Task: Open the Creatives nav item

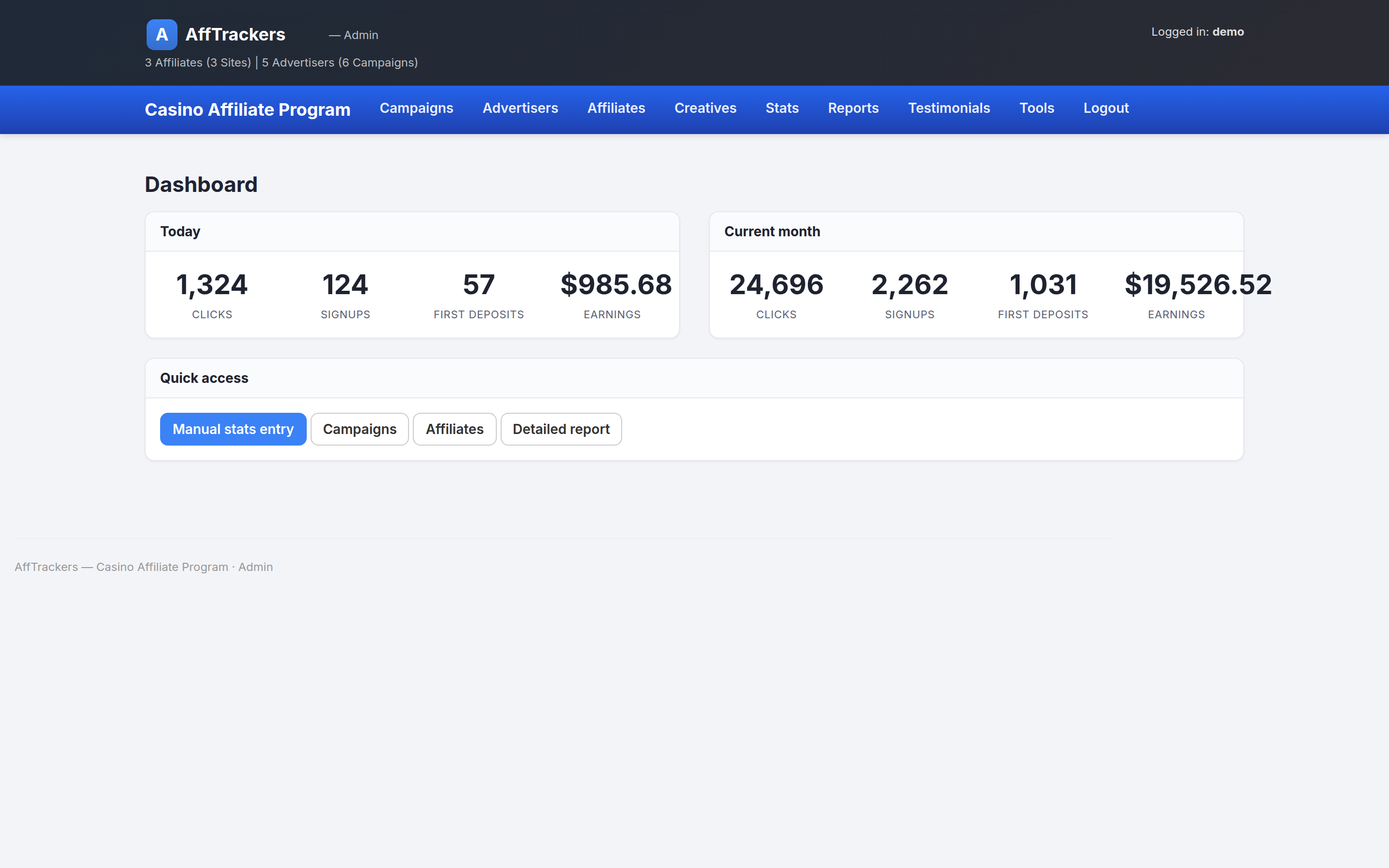Action: (x=705, y=108)
